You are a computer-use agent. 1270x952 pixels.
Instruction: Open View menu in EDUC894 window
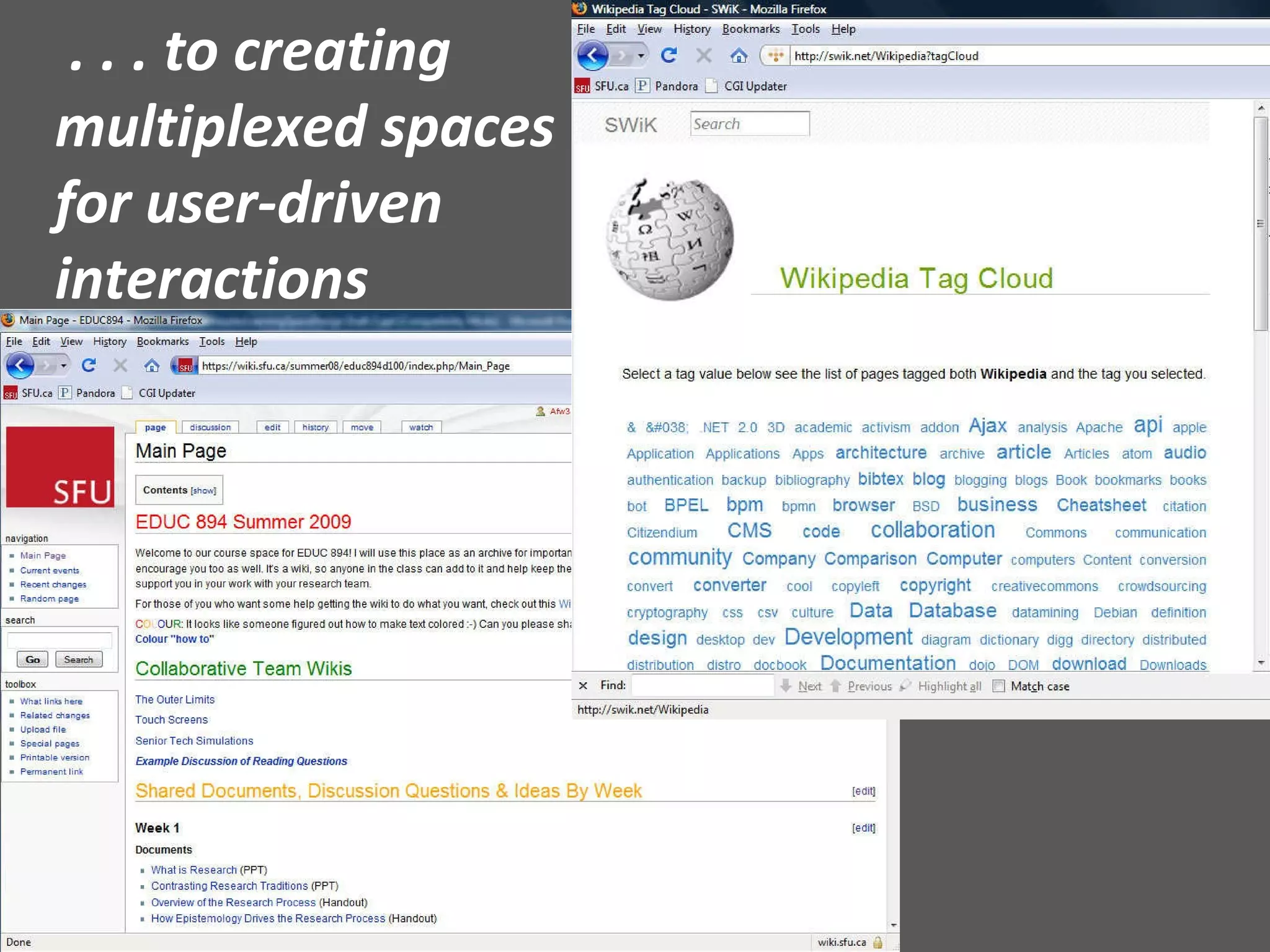click(71, 342)
